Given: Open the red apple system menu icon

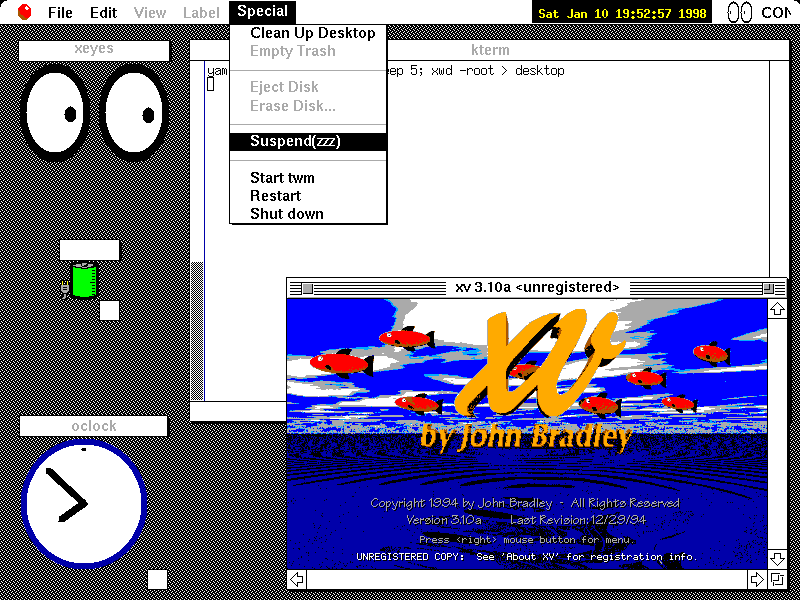Looking at the screenshot, I should (x=24, y=12).
